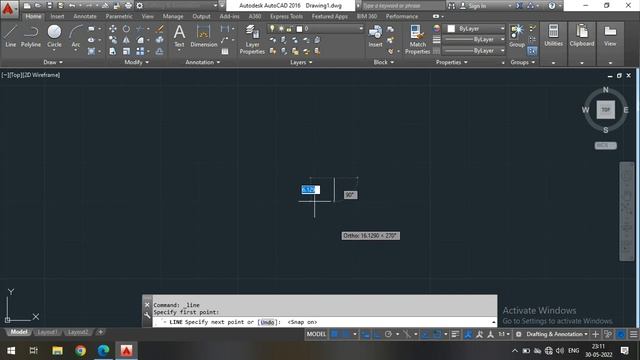Expand the Draw panel
The width and height of the screenshot is (640, 360).
pos(53,62)
